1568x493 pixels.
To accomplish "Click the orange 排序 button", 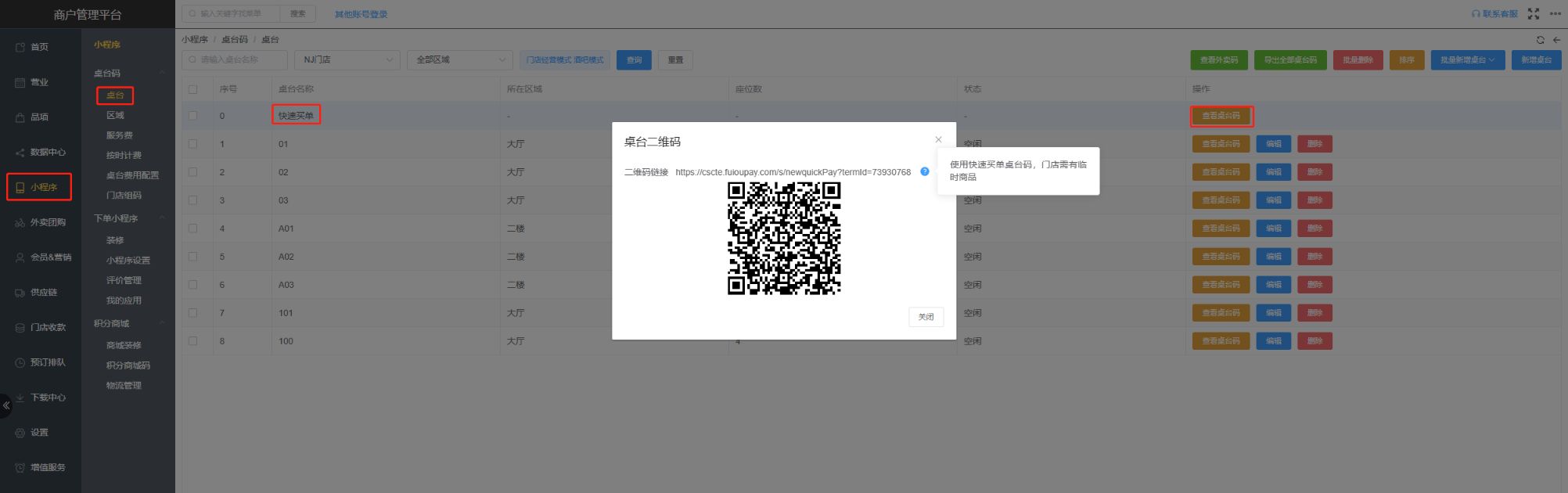I will coord(1407,60).
